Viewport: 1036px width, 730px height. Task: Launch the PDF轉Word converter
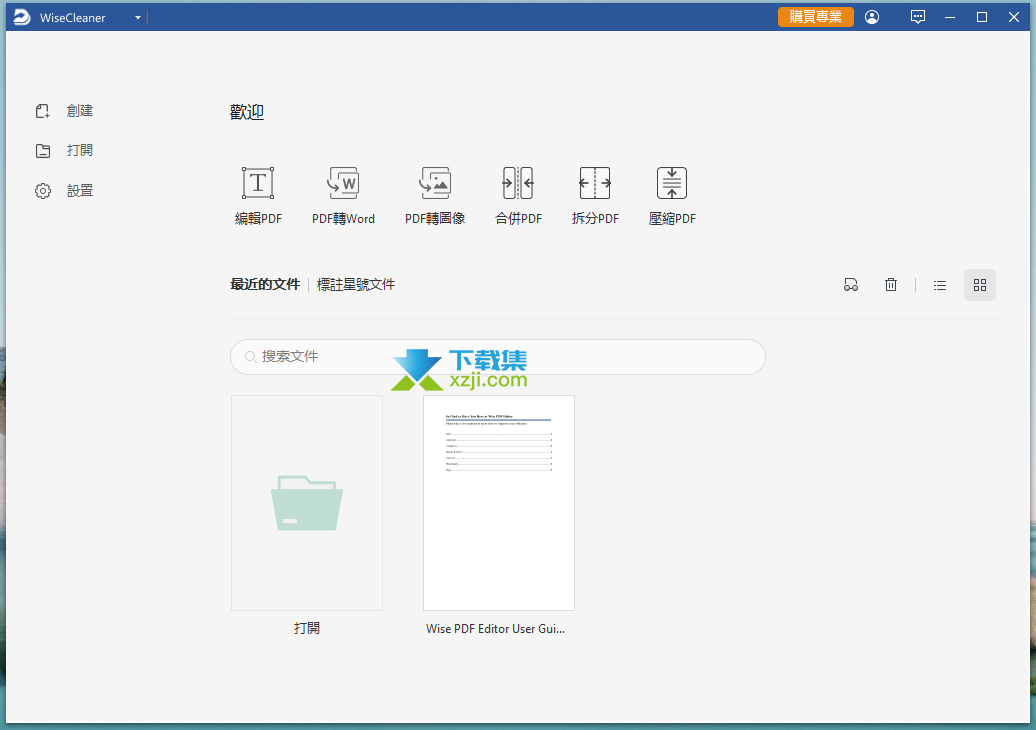point(343,196)
